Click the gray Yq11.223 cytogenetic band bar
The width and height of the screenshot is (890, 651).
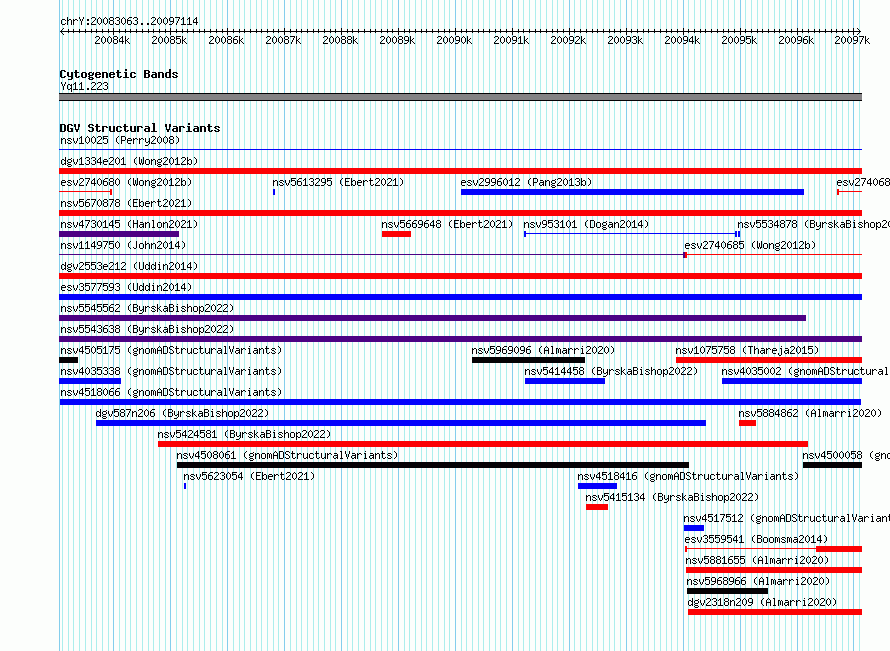460,97
